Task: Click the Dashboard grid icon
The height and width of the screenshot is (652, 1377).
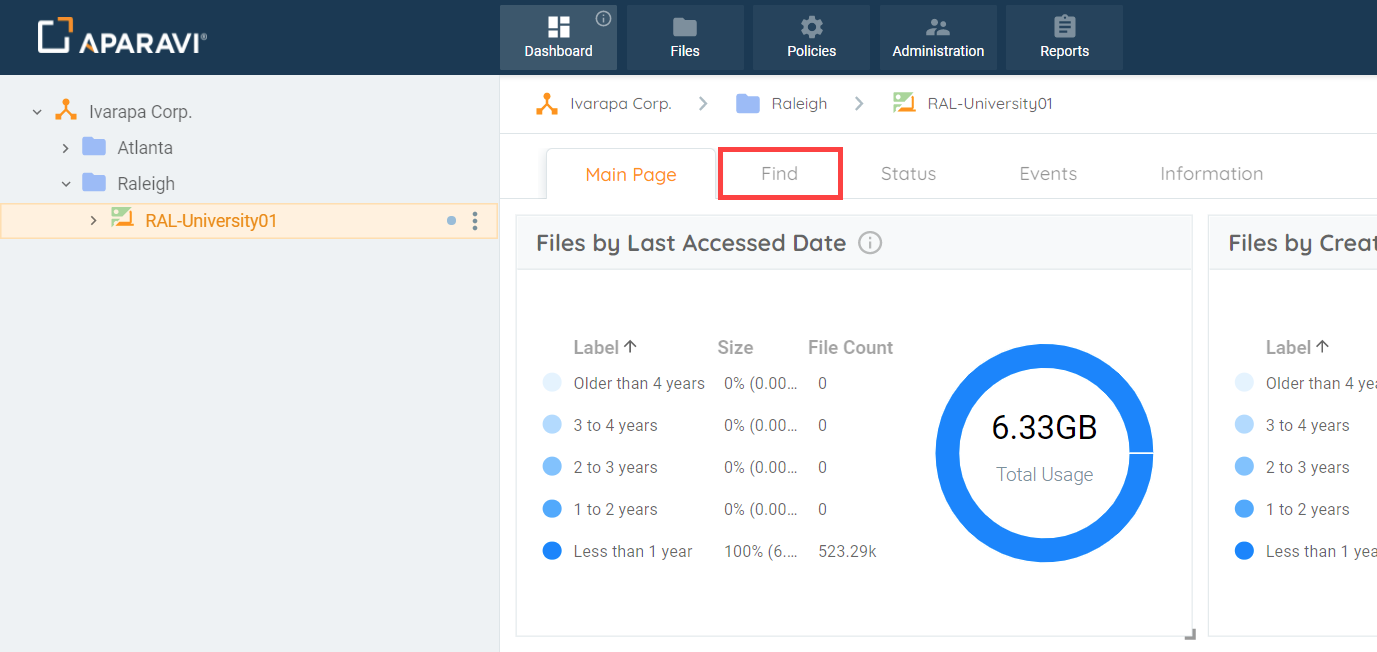Action: pos(557,26)
